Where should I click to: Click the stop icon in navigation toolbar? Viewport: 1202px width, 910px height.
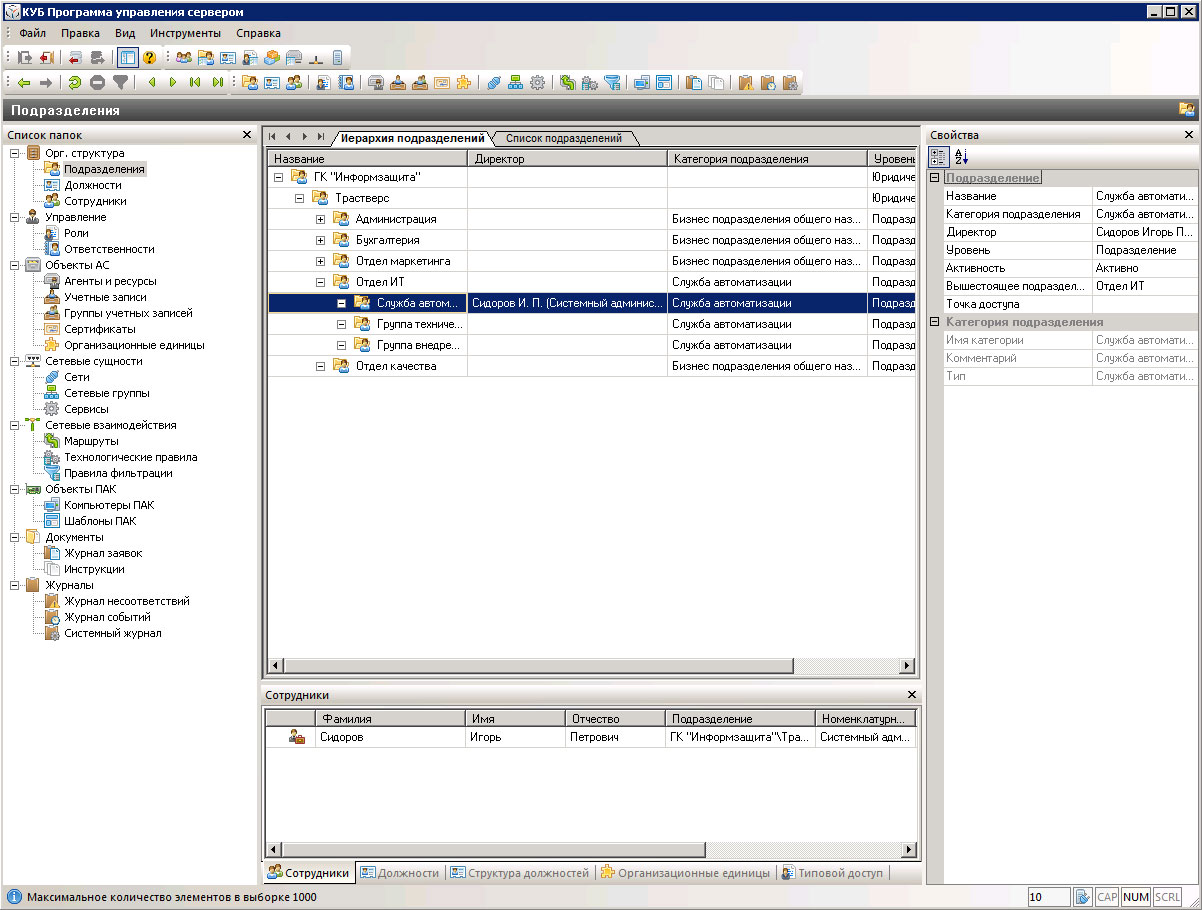pos(97,83)
